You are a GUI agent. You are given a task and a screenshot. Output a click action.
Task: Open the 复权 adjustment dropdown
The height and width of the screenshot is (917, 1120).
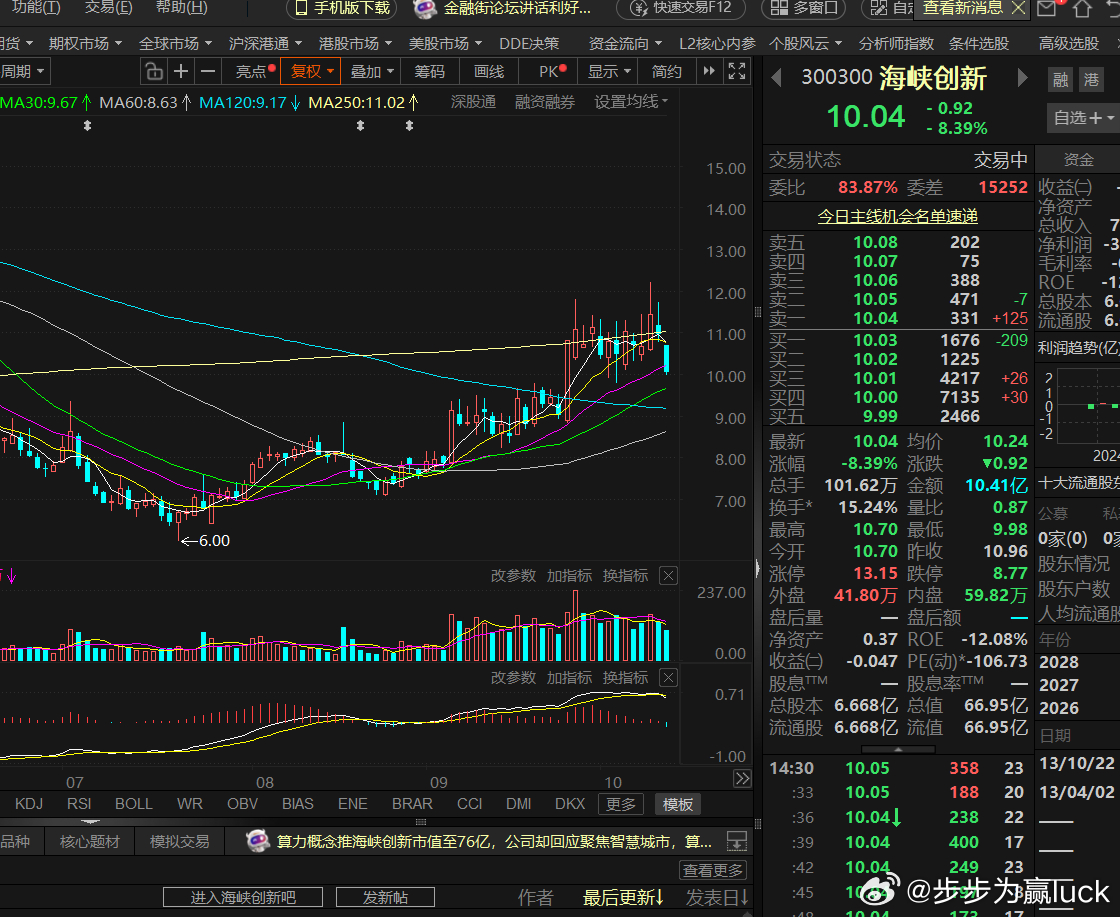311,71
